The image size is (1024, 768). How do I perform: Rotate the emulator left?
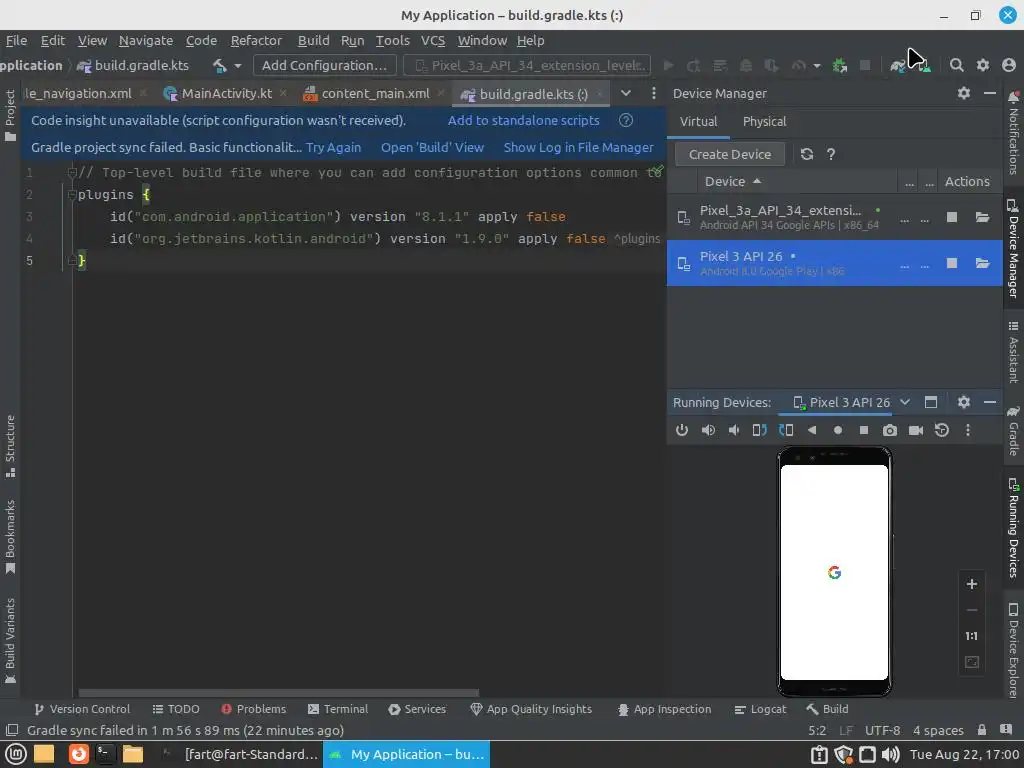(x=760, y=430)
